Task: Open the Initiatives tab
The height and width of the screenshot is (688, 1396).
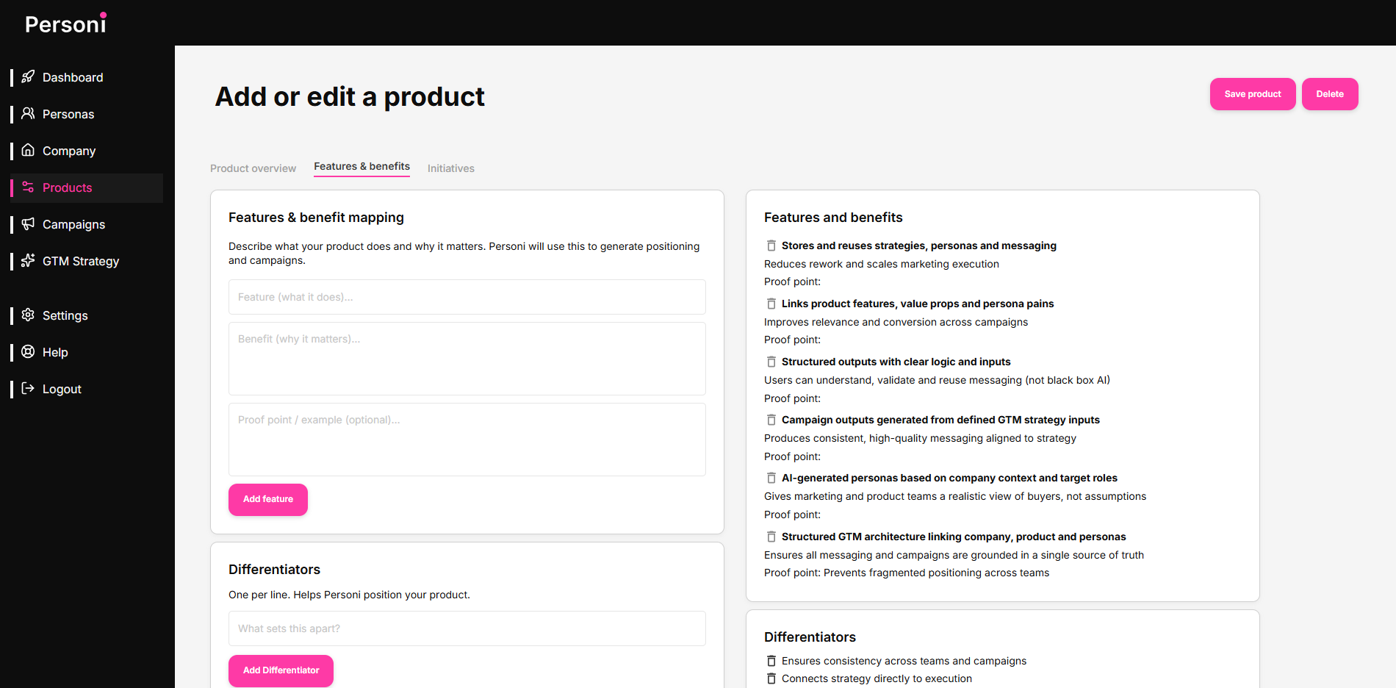Action: (x=451, y=168)
